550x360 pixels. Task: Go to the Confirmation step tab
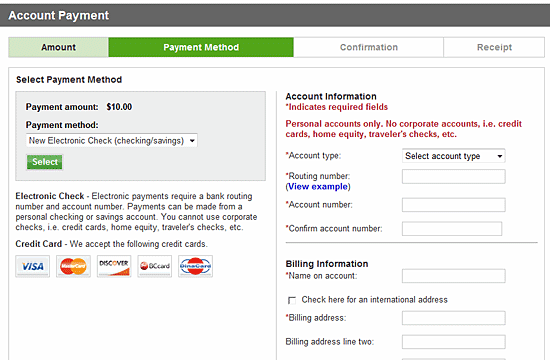point(369,47)
